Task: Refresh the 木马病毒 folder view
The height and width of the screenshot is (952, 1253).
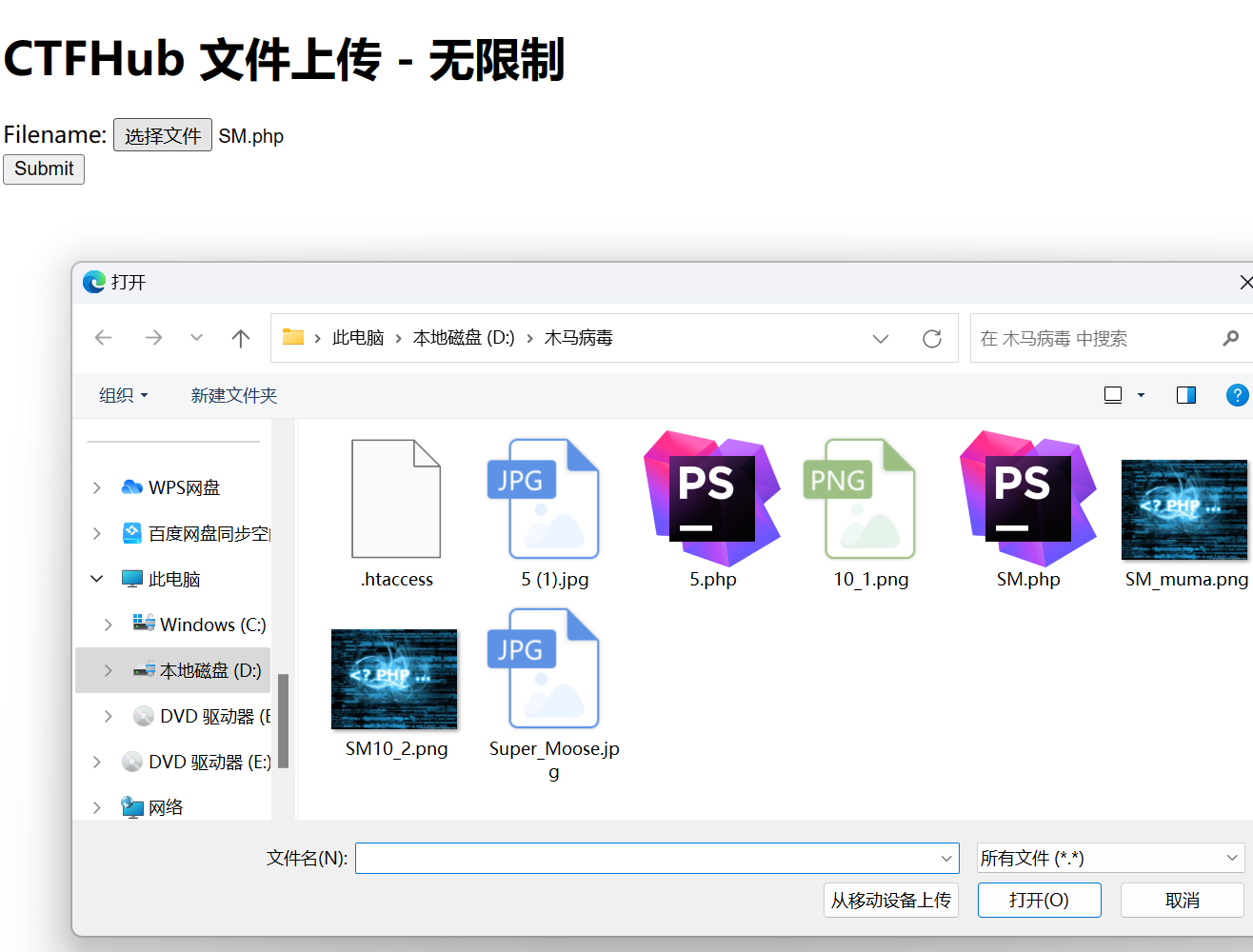Action: click(x=931, y=338)
